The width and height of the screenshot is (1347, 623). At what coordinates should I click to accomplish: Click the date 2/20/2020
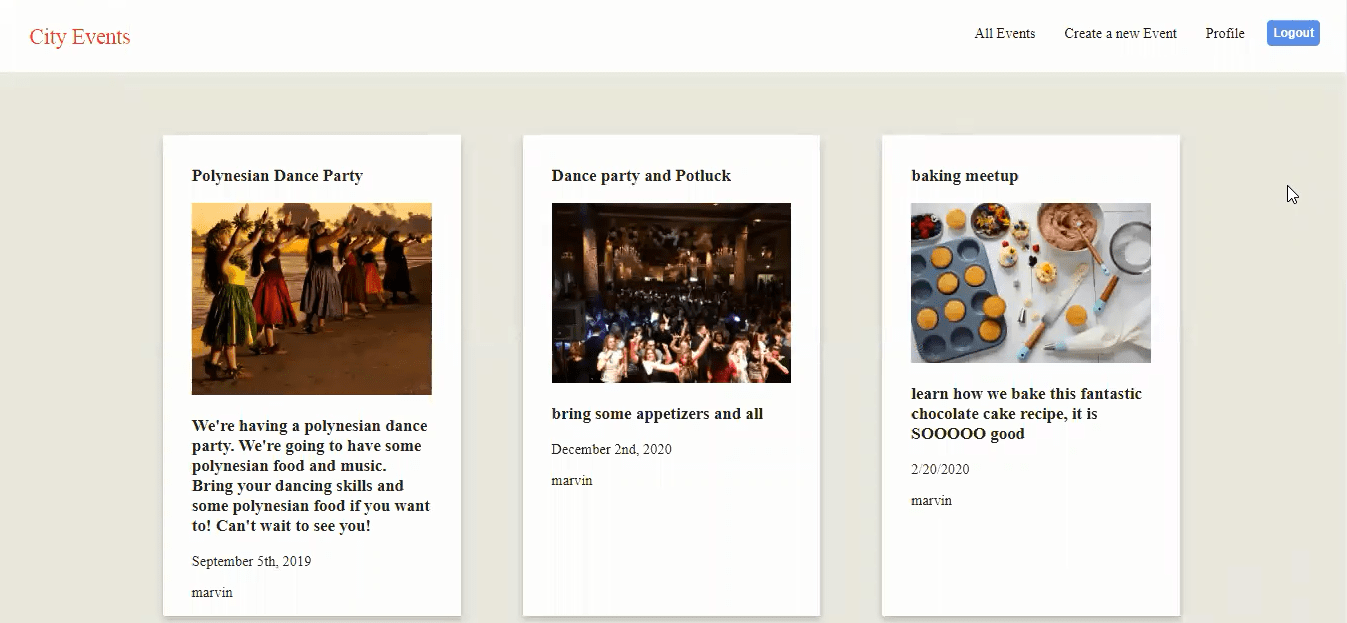(940, 469)
